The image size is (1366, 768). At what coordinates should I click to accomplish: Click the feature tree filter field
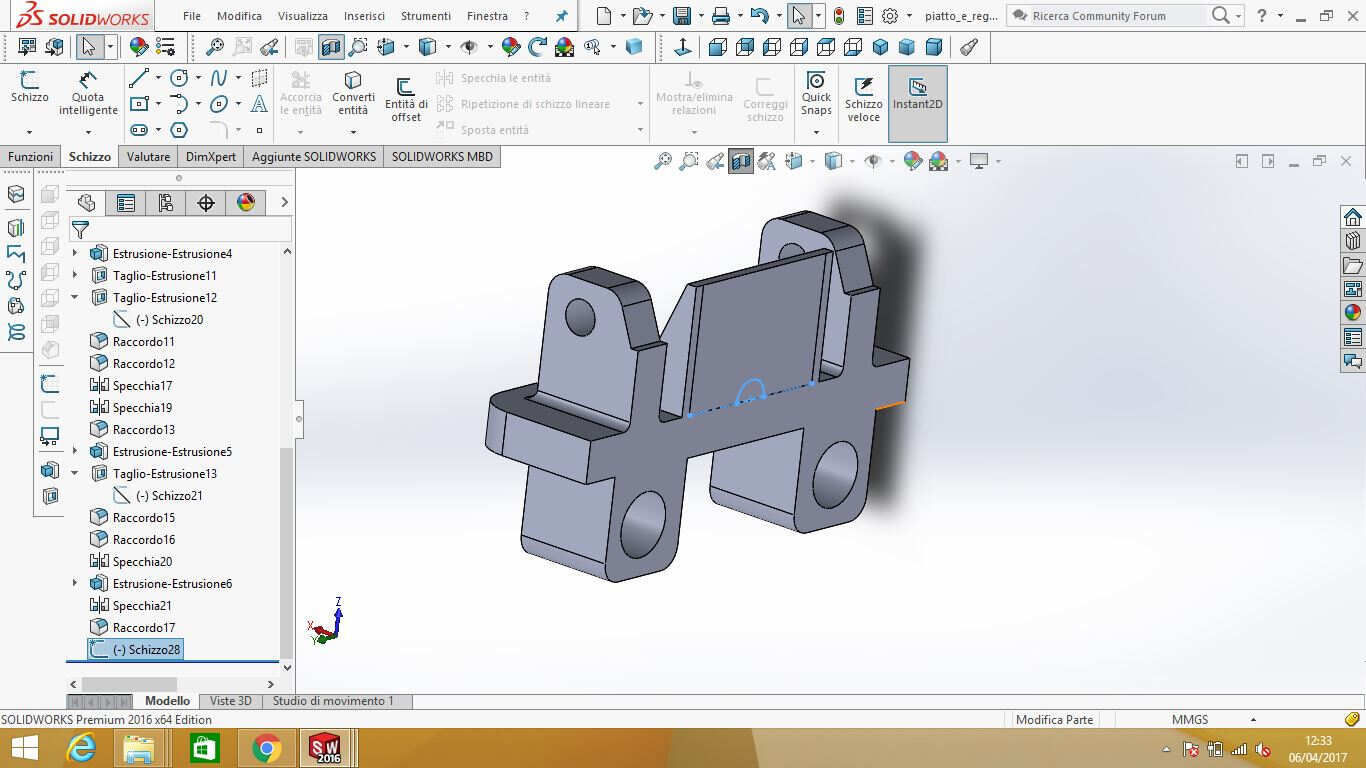click(180, 230)
